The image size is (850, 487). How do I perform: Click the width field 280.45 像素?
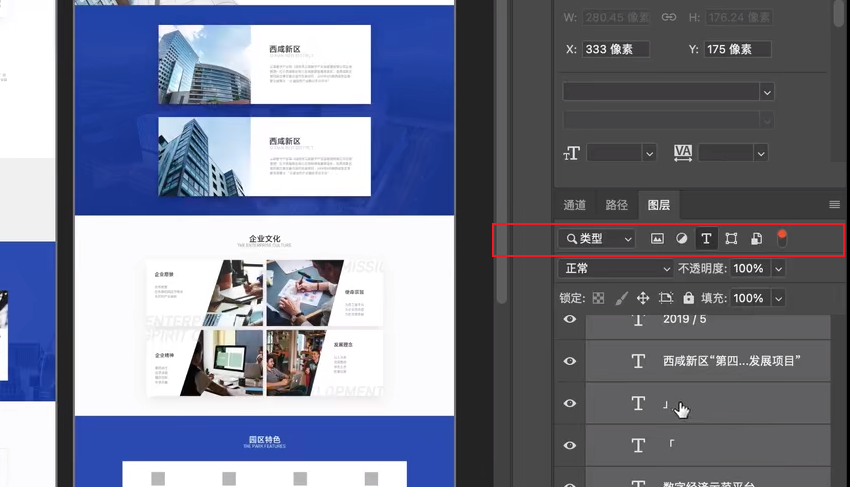coord(616,17)
